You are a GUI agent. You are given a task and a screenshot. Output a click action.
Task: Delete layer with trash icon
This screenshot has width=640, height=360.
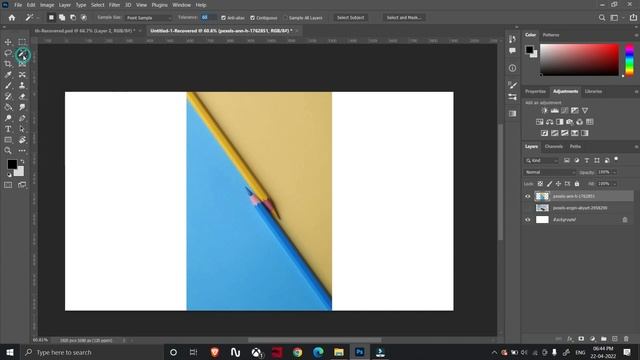click(x=626, y=339)
